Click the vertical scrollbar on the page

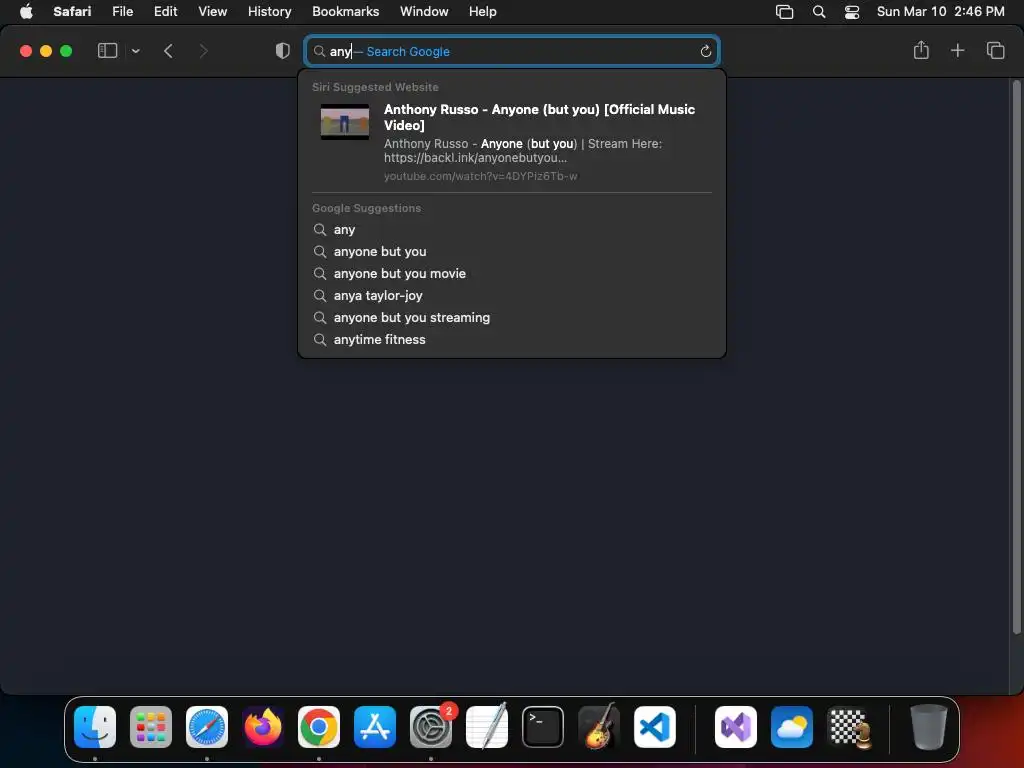[1016, 357]
